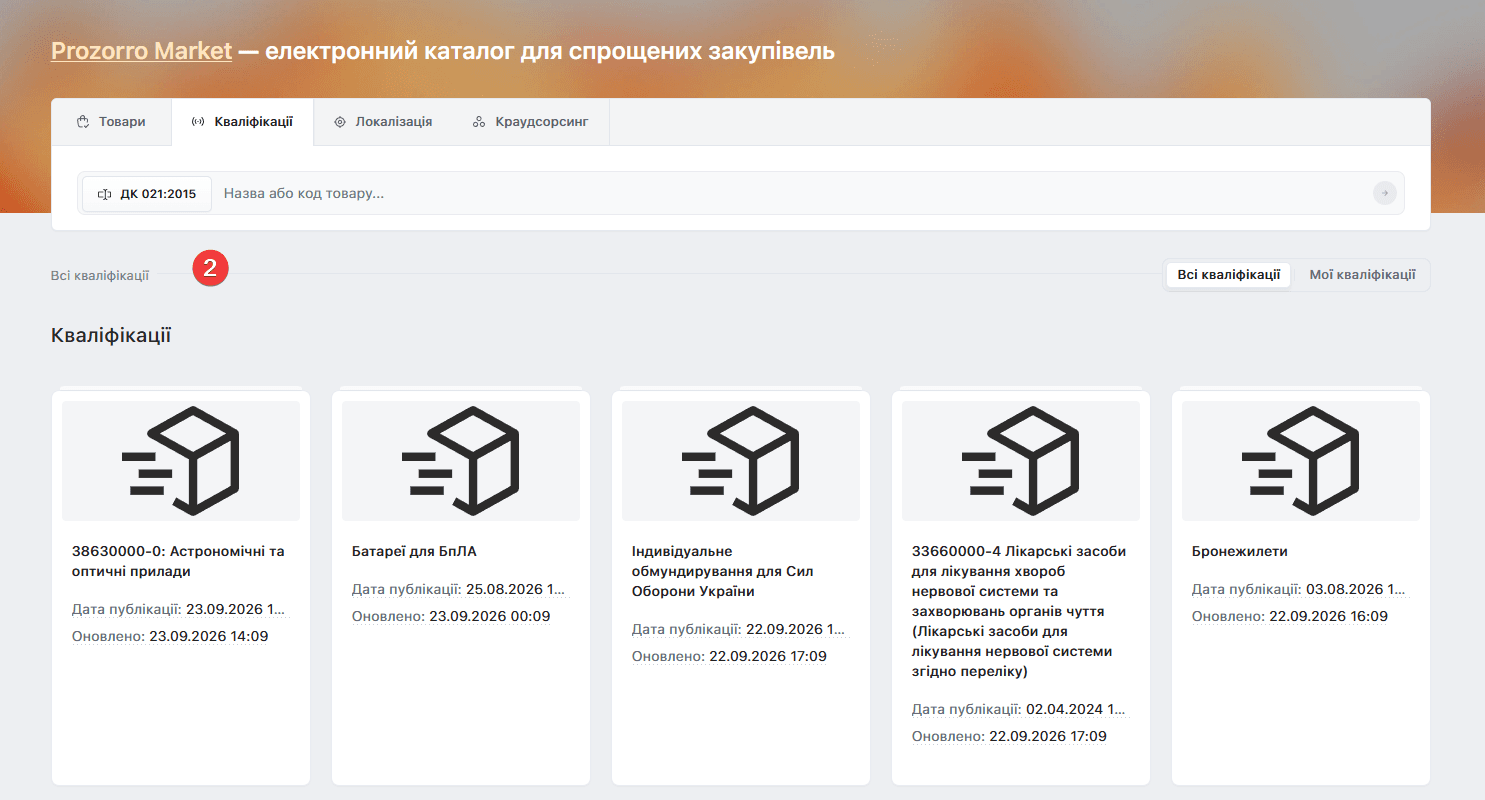Open the ДК 021:2015 classifier selector

point(147,193)
